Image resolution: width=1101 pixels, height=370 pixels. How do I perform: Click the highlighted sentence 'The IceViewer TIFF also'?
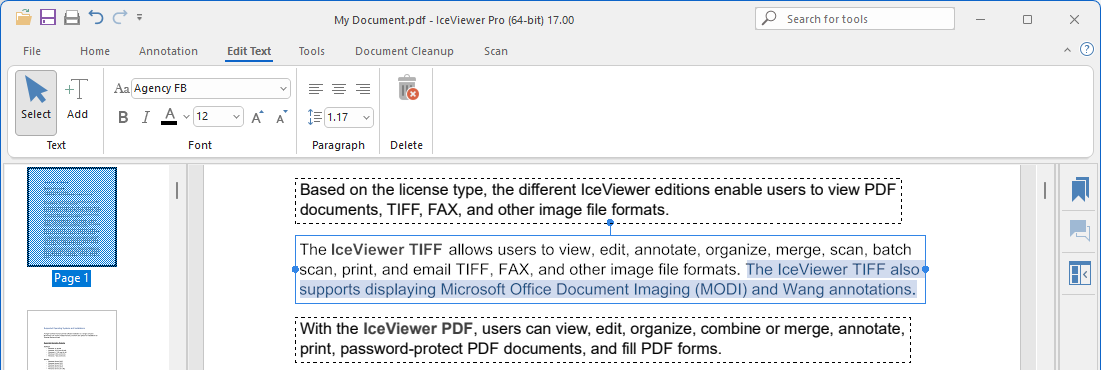833,270
